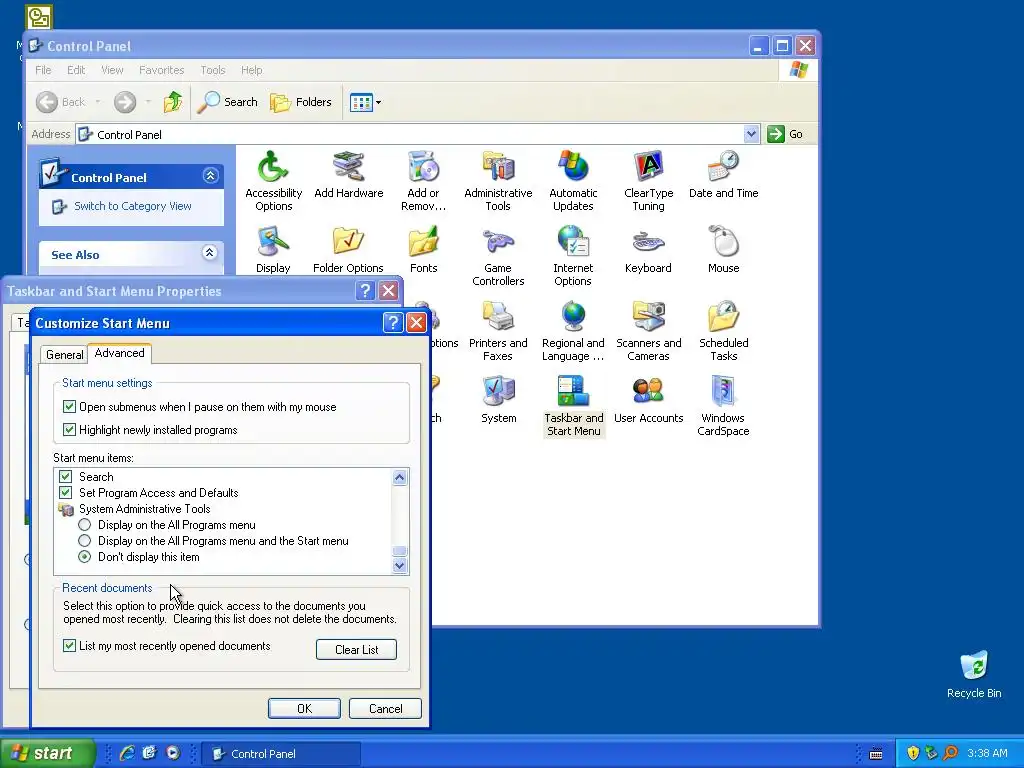Open ClearType Tuning icon
The width and height of the screenshot is (1024, 768).
point(648,181)
